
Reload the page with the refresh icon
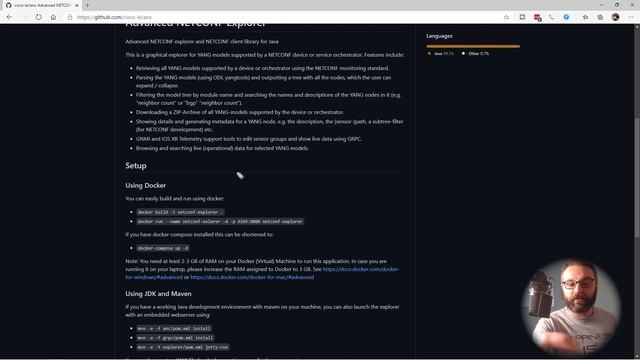click(38, 17)
